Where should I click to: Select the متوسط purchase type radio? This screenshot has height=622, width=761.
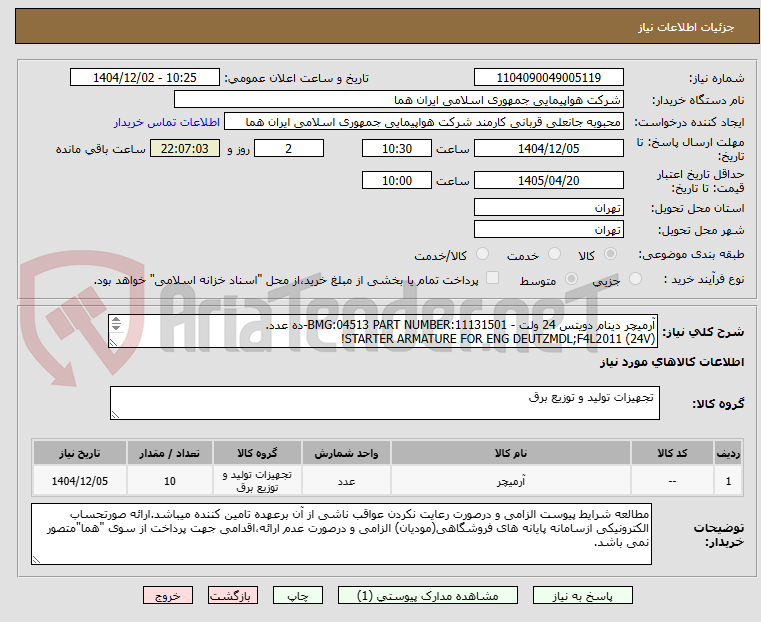tap(571, 278)
